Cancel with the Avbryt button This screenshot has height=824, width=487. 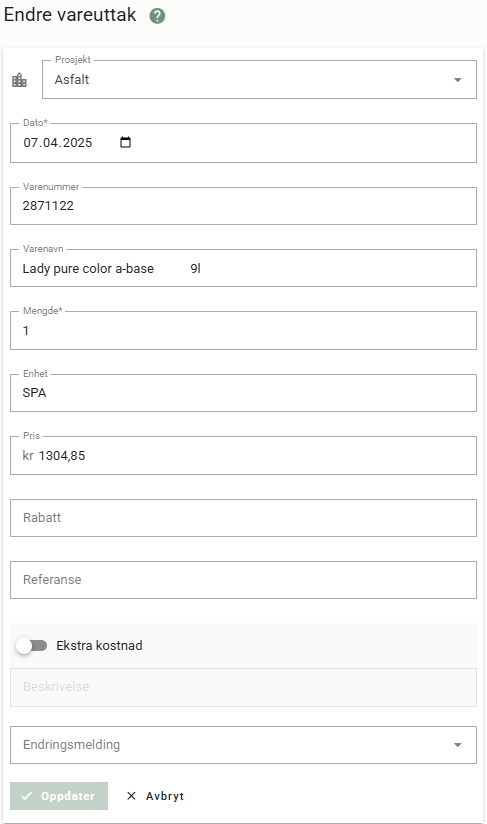click(x=156, y=796)
